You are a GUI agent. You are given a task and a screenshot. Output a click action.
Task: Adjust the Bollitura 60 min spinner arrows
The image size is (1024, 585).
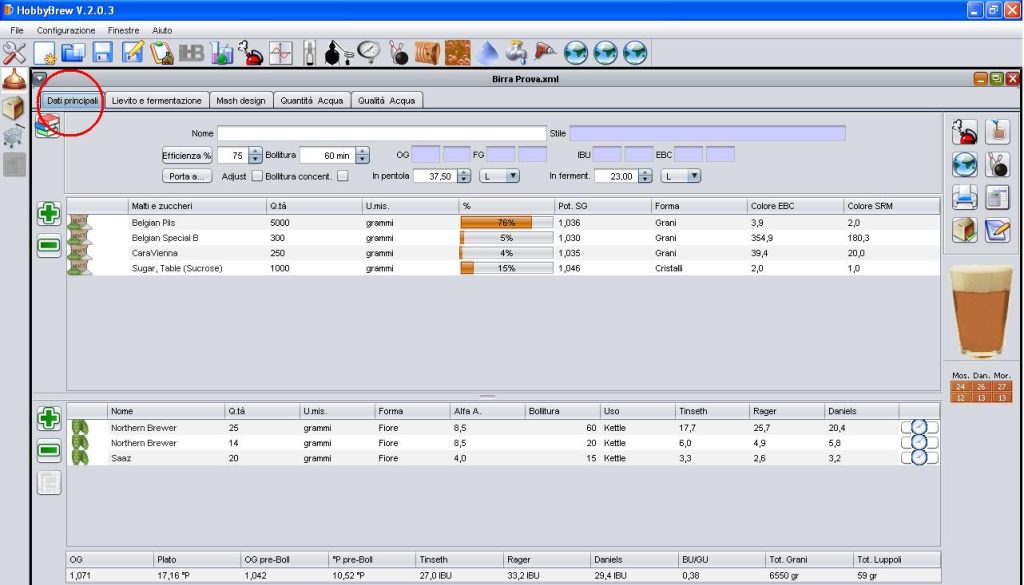[362, 155]
